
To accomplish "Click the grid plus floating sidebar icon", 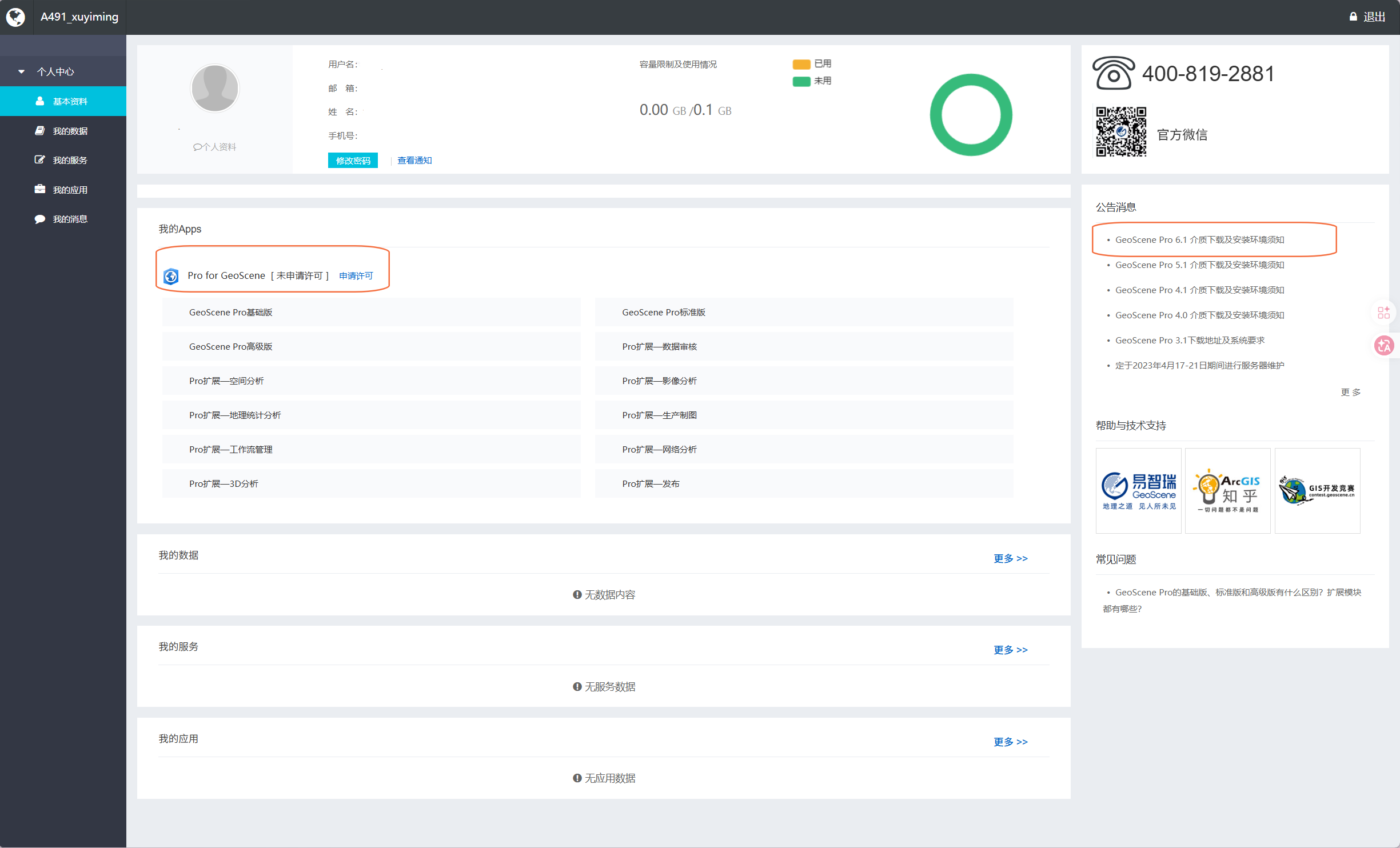I will tap(1383, 313).
